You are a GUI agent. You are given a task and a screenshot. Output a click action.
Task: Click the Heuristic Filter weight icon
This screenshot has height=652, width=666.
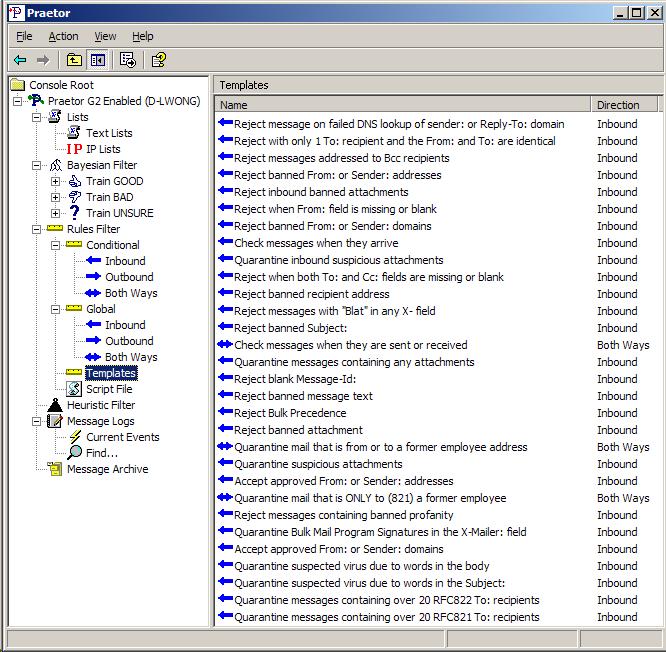55,405
